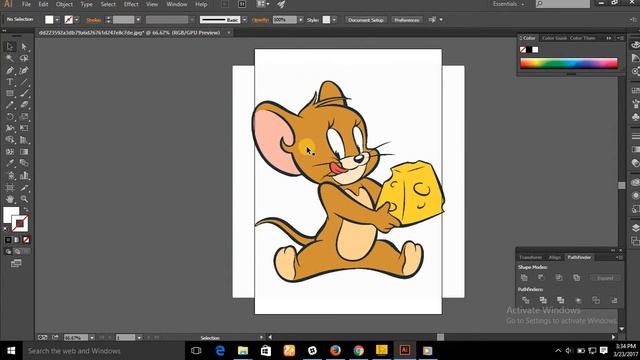Select the Eyedropper tool
The width and height of the screenshot is (640, 360).
(10, 164)
